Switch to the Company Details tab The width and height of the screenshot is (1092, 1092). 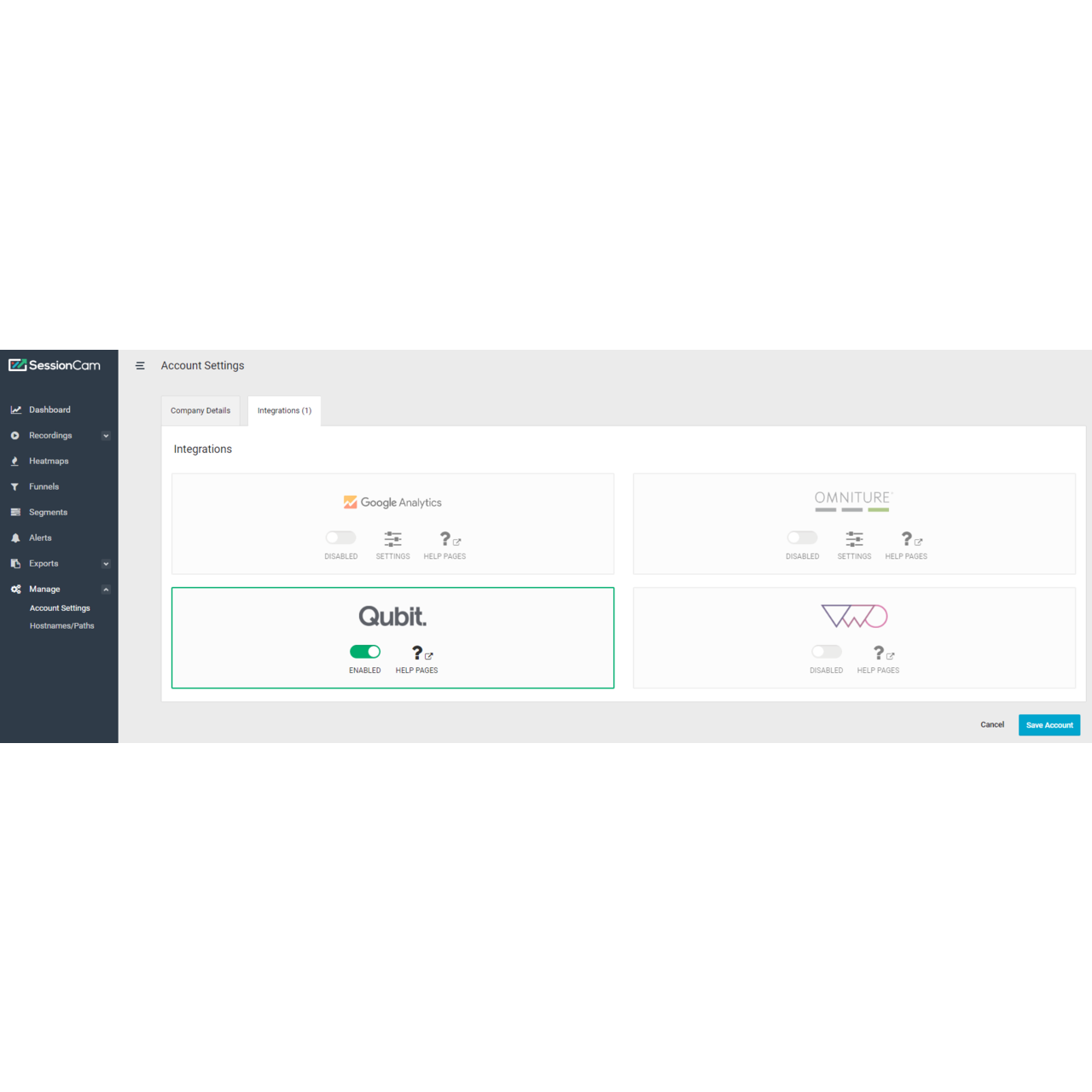(200, 411)
